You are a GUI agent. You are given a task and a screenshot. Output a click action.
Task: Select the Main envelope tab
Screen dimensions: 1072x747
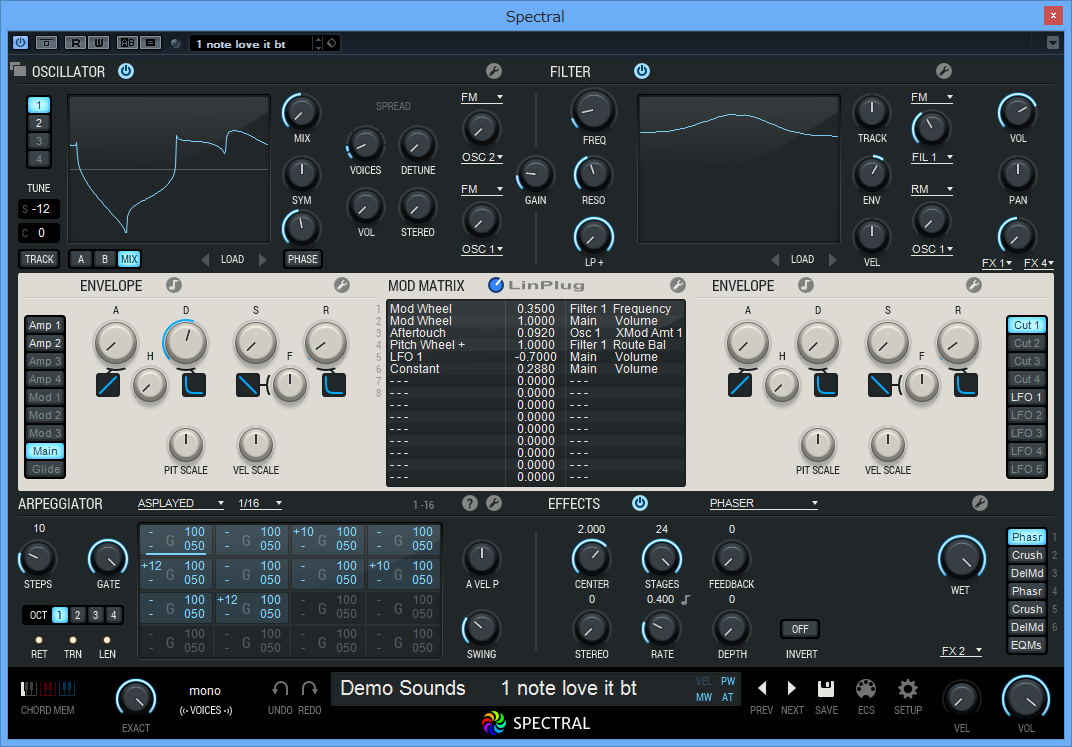tap(44, 451)
